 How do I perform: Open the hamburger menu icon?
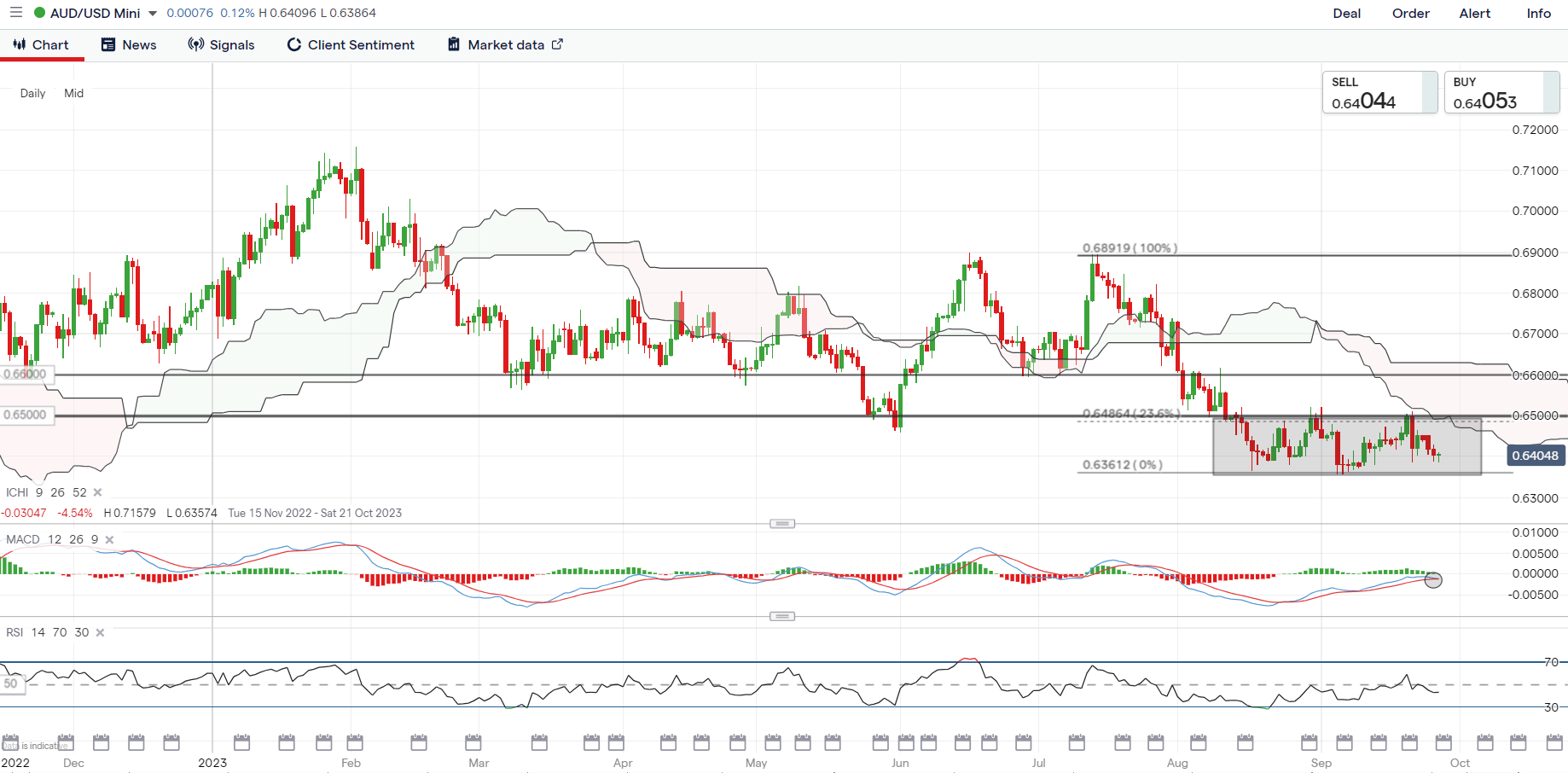15,13
